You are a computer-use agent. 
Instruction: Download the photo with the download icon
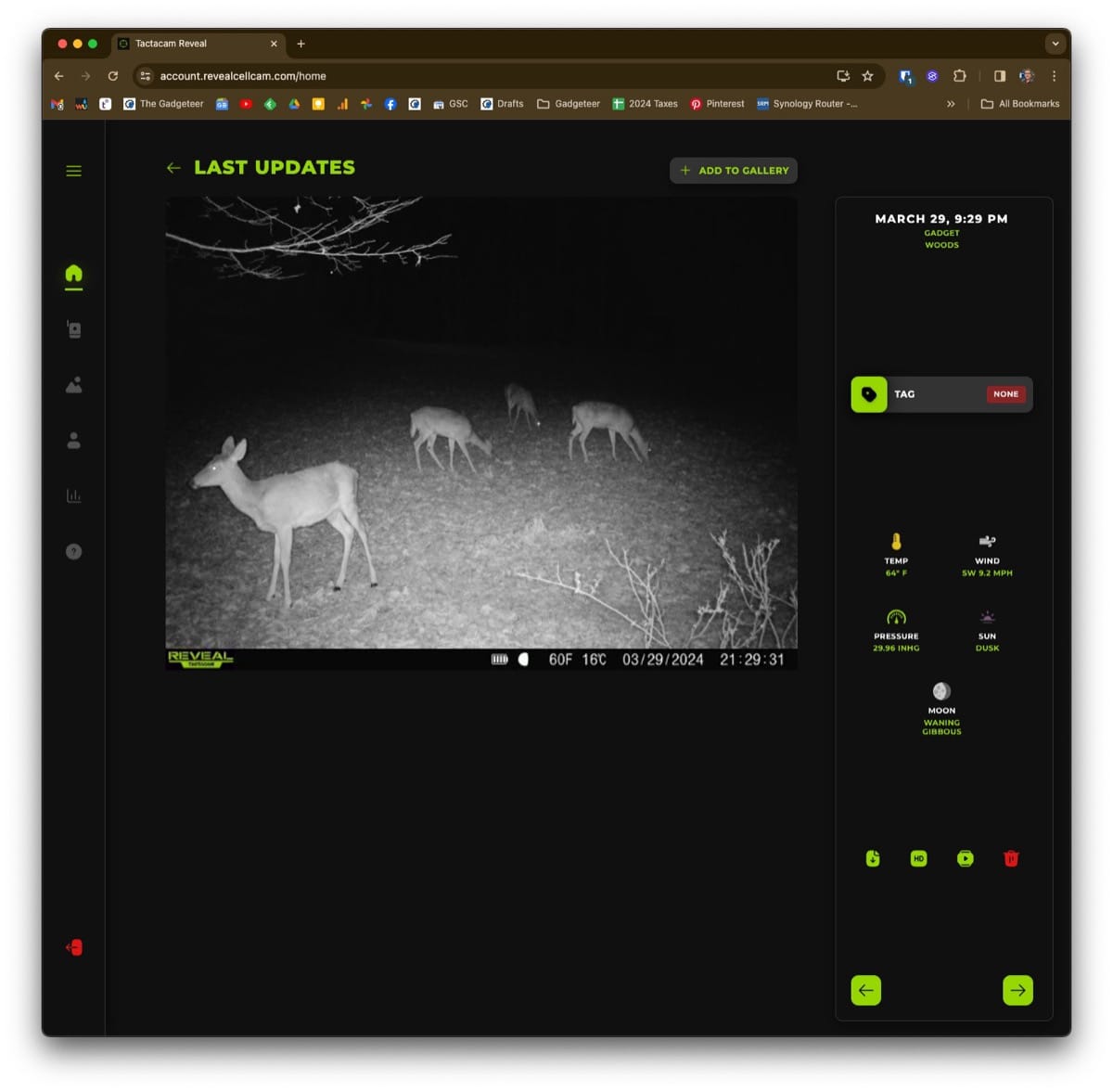pos(872,859)
